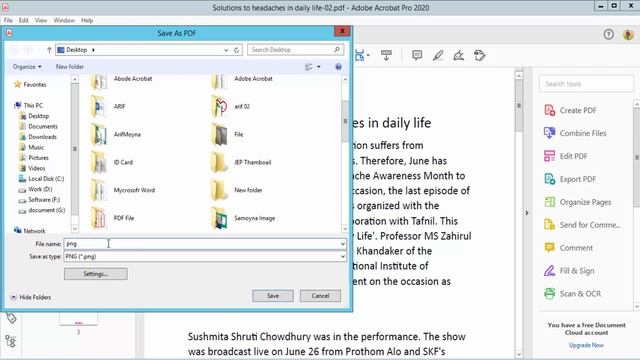Open the Export PDF tool
This screenshot has height=360, width=640.
570,179
